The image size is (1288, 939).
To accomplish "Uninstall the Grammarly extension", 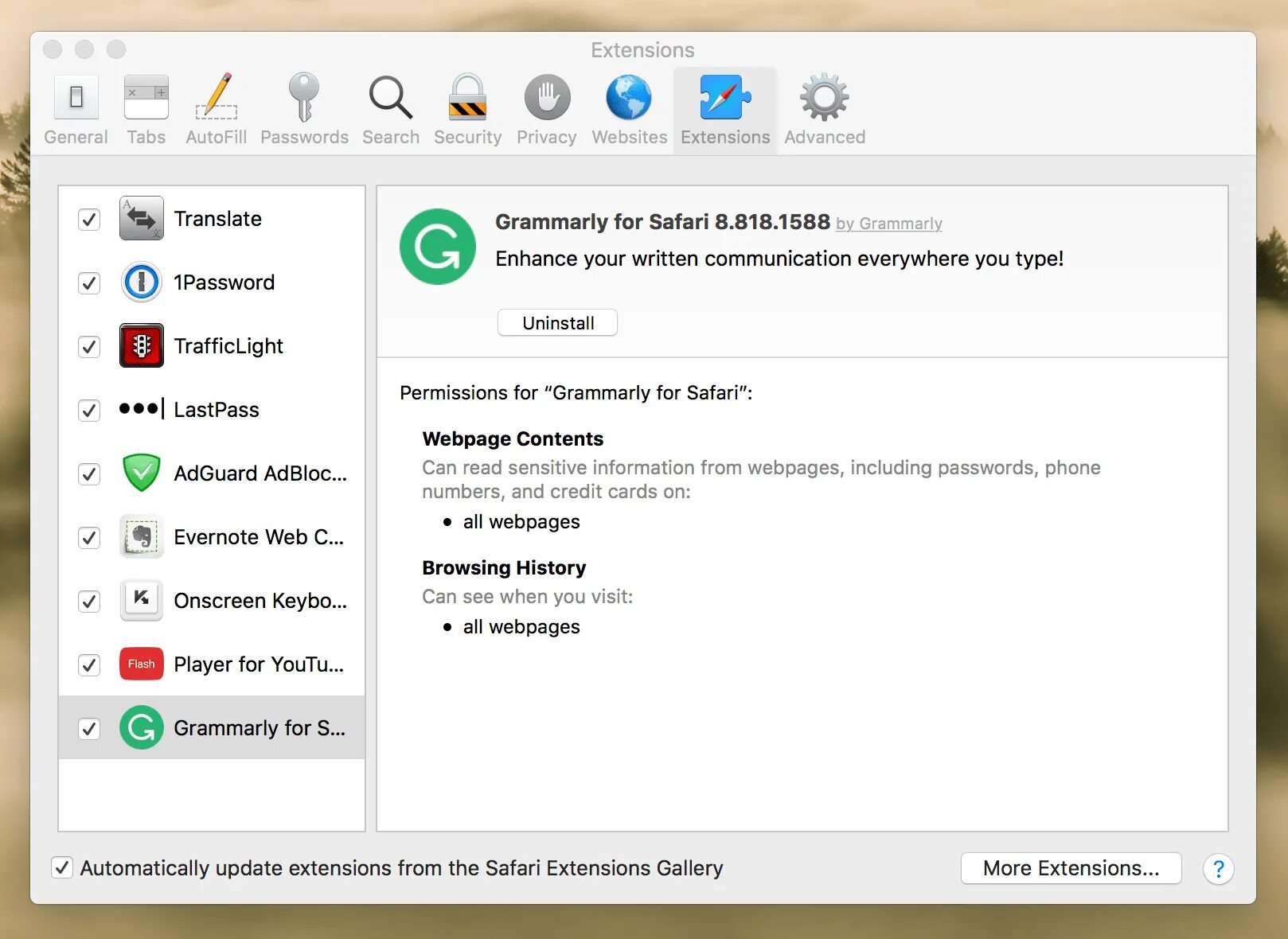I will pos(557,323).
